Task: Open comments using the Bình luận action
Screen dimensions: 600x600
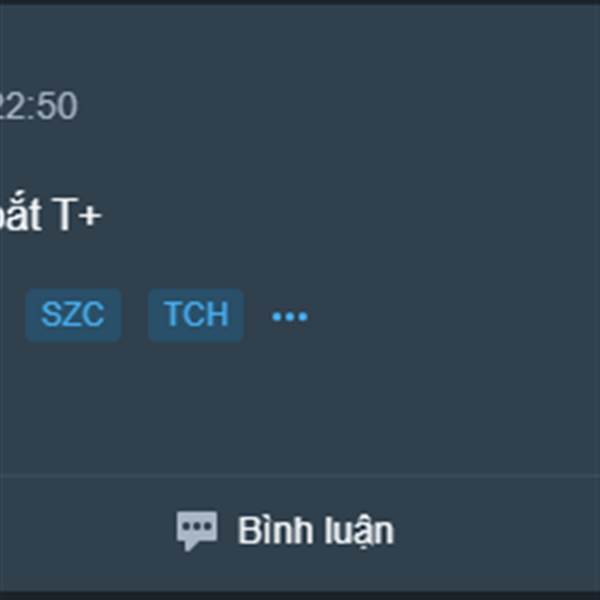Action: [285, 531]
